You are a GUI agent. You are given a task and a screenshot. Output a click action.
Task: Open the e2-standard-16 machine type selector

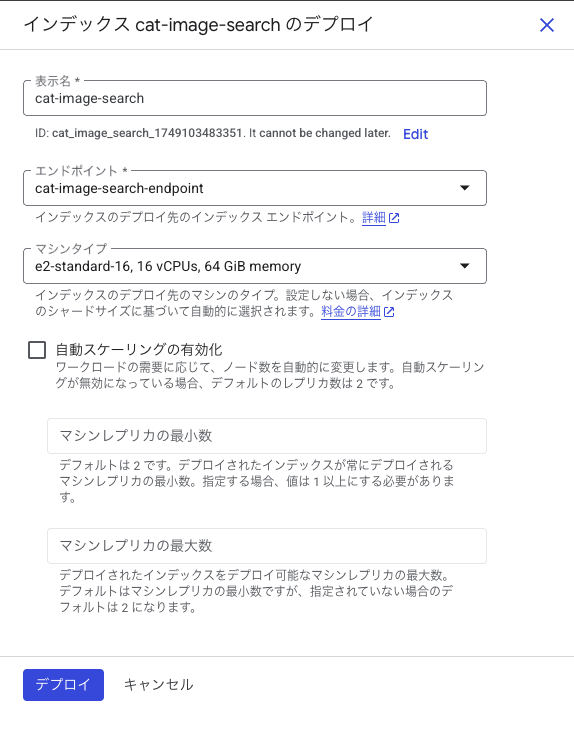point(255,266)
